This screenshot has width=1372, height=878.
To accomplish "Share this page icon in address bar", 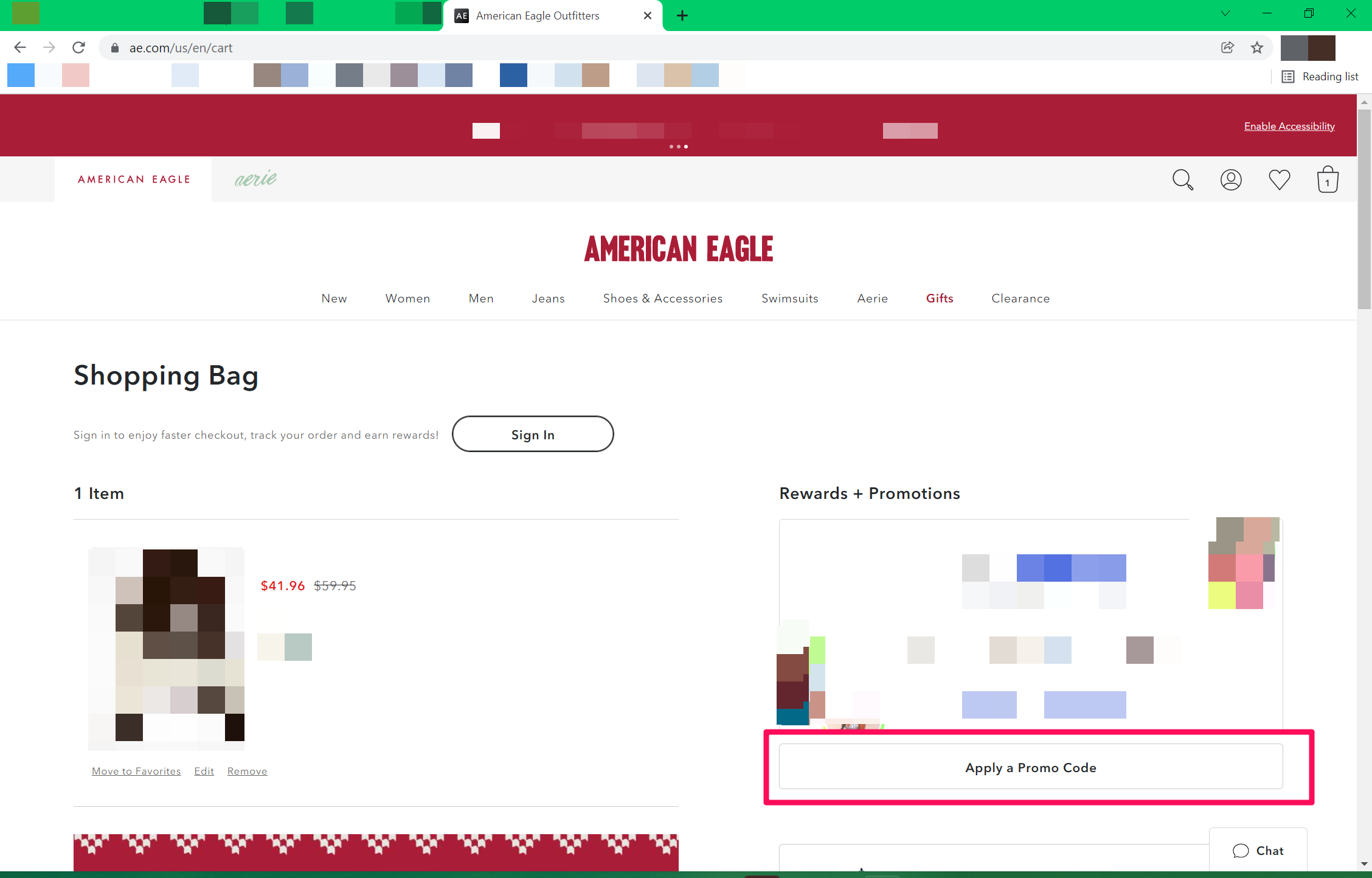I will 1227,47.
